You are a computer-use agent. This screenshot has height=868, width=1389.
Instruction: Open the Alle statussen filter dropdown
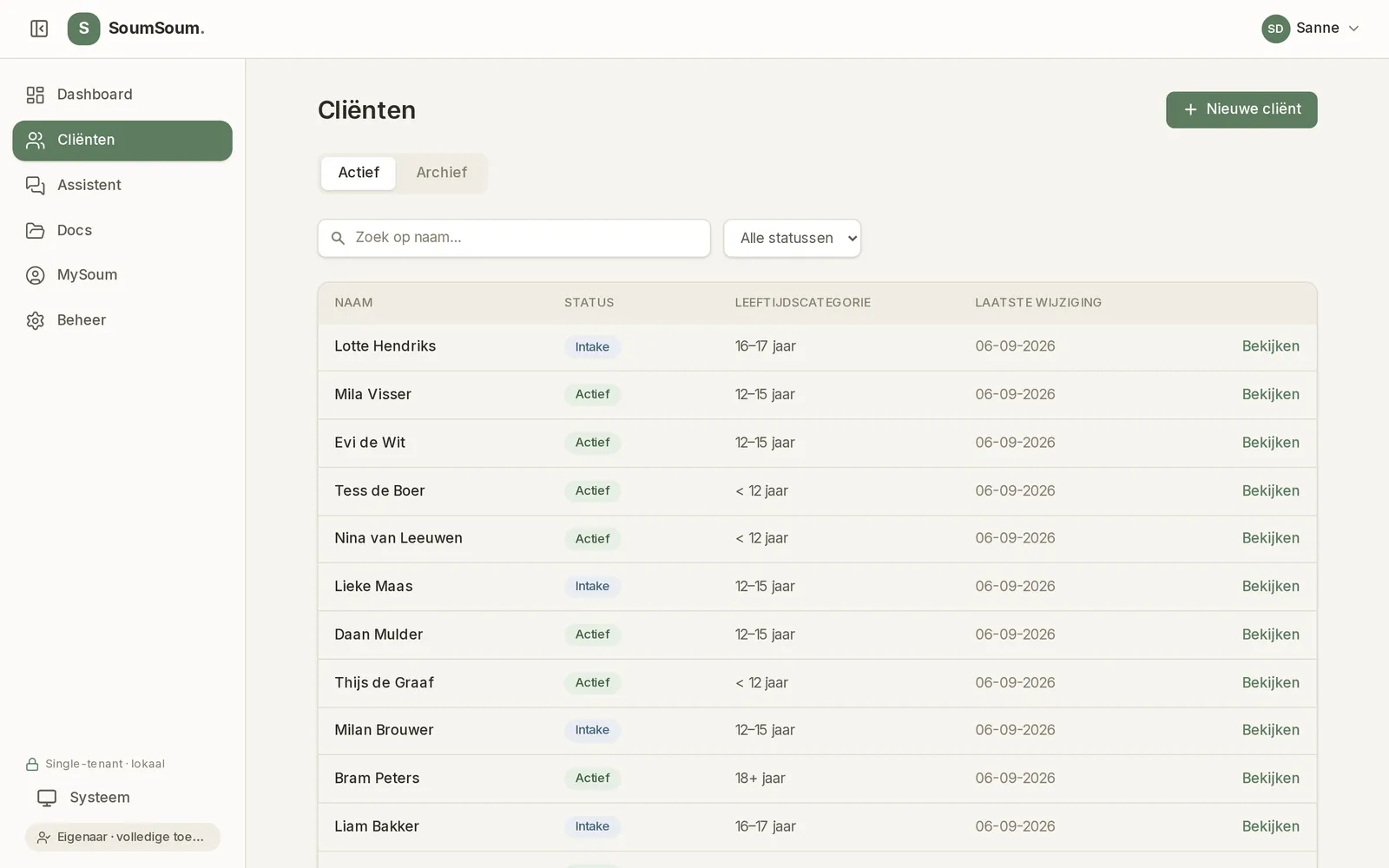click(792, 238)
